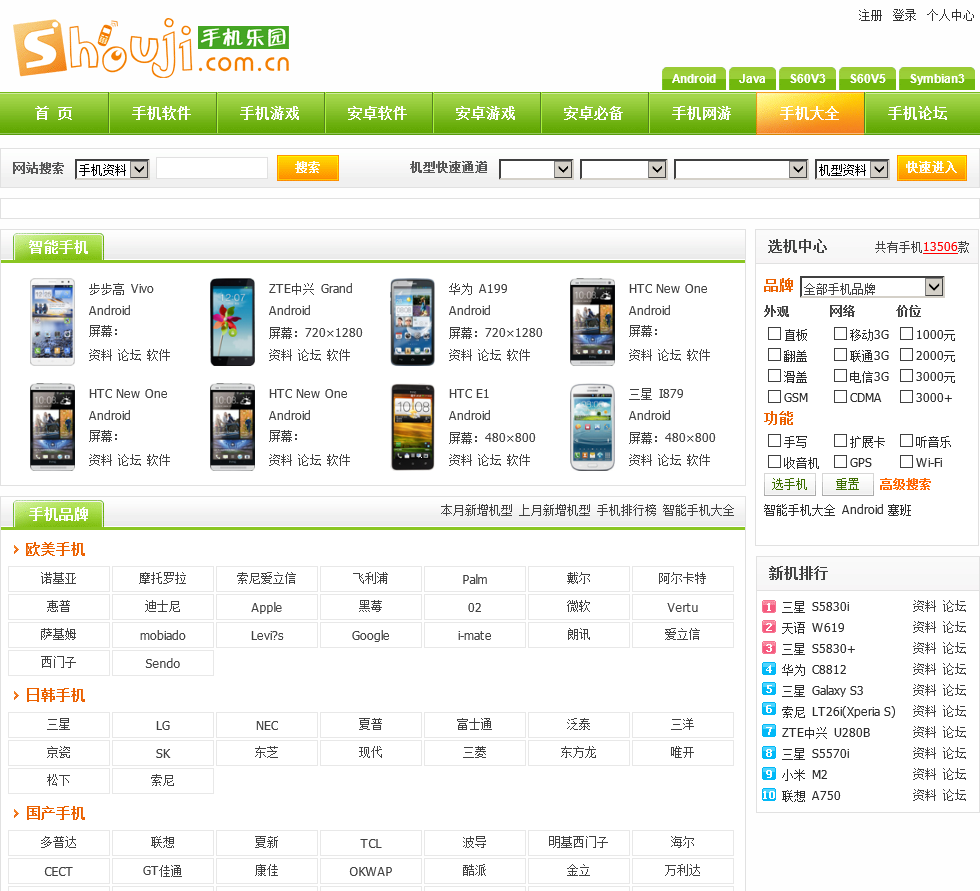Check the 滑盖 appearance checkbox
This screenshot has width=980, height=891.
pos(774,376)
